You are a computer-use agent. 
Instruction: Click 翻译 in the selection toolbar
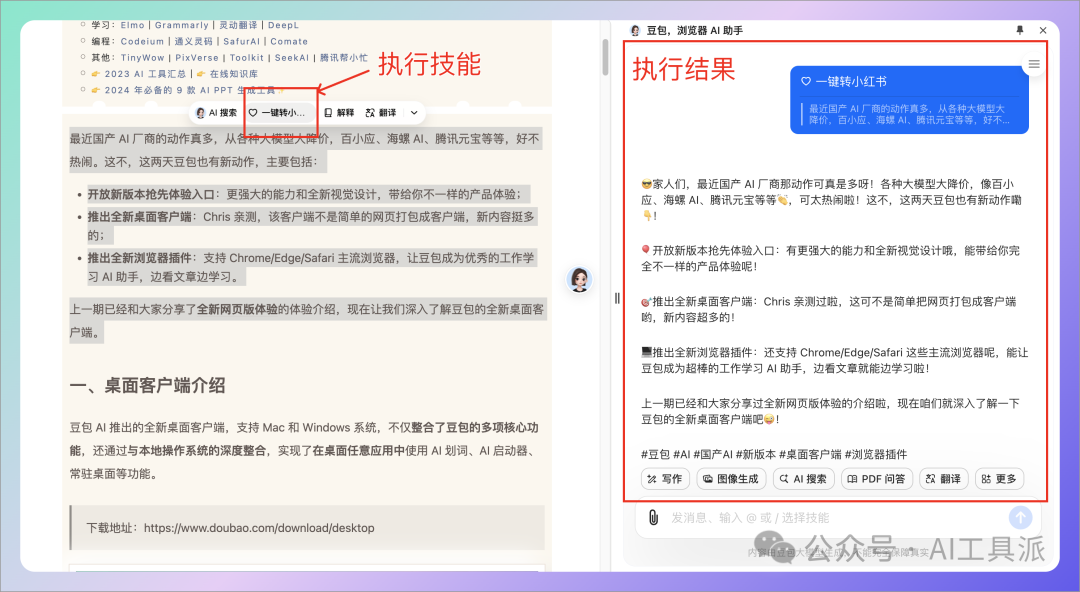coord(381,113)
